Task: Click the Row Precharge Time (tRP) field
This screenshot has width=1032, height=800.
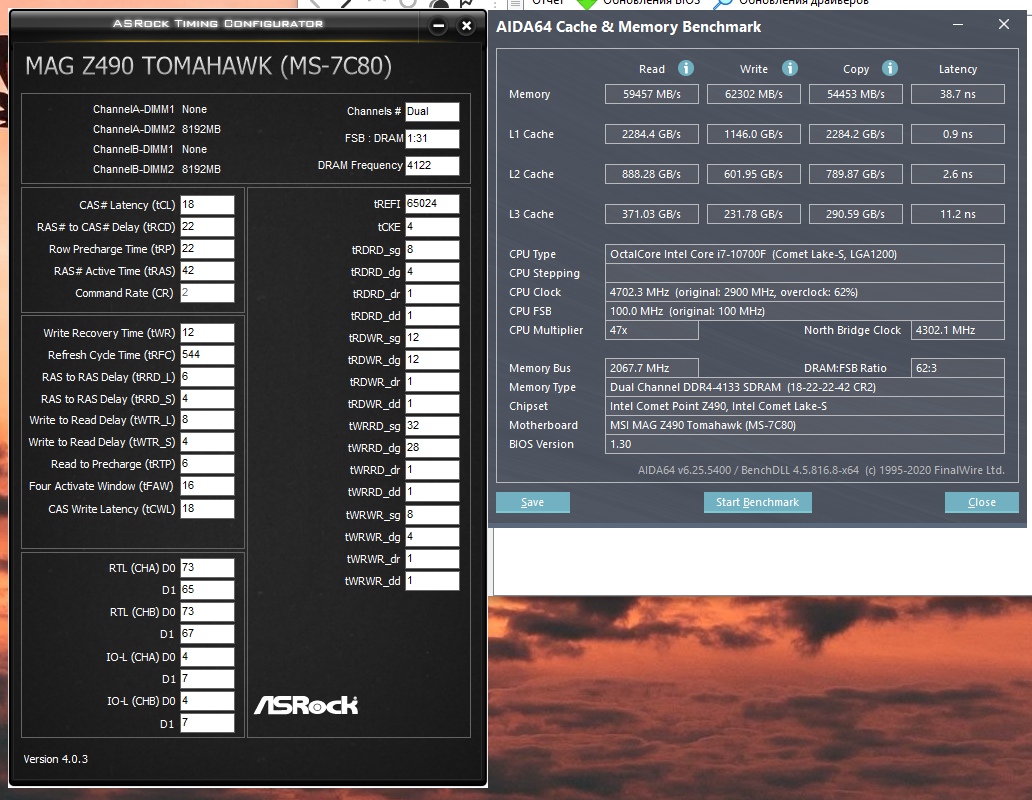Action: 207,249
